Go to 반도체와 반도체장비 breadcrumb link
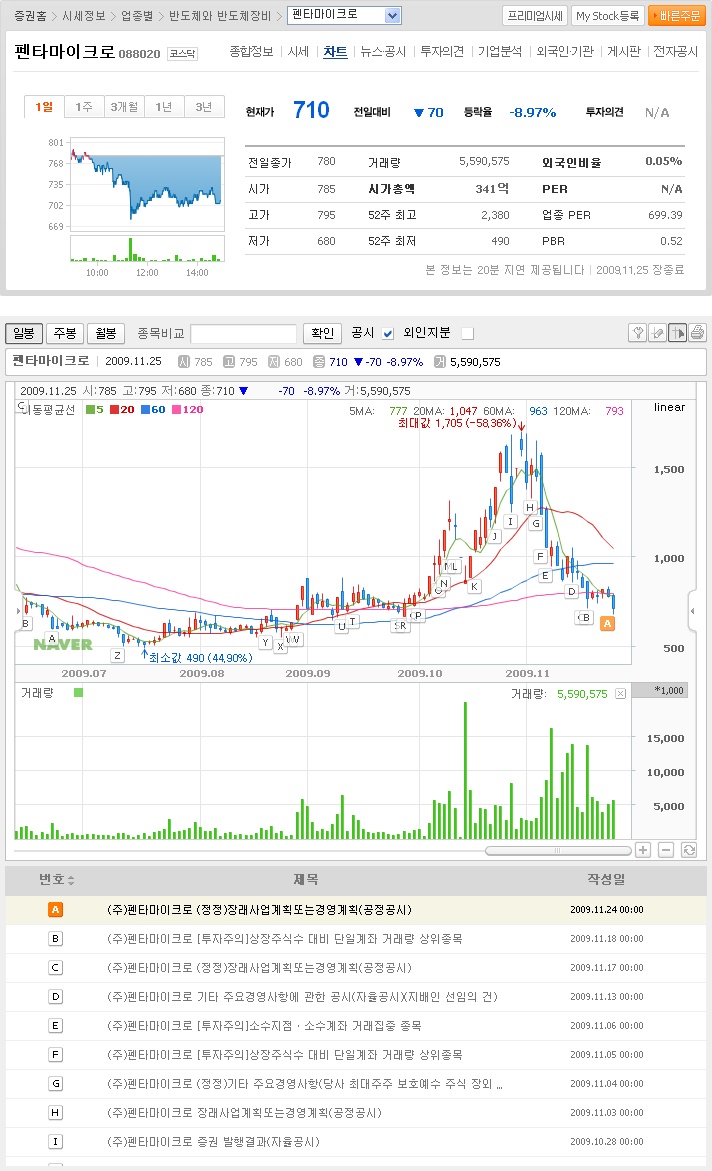The height and width of the screenshot is (1171, 712). [x=220, y=16]
